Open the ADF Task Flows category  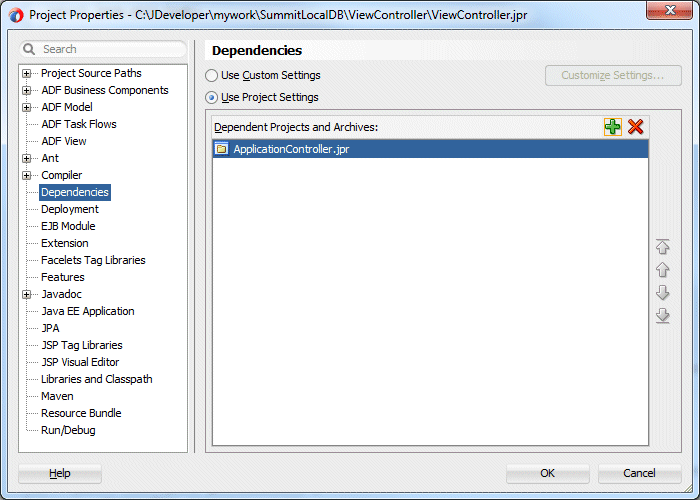[x=79, y=124]
